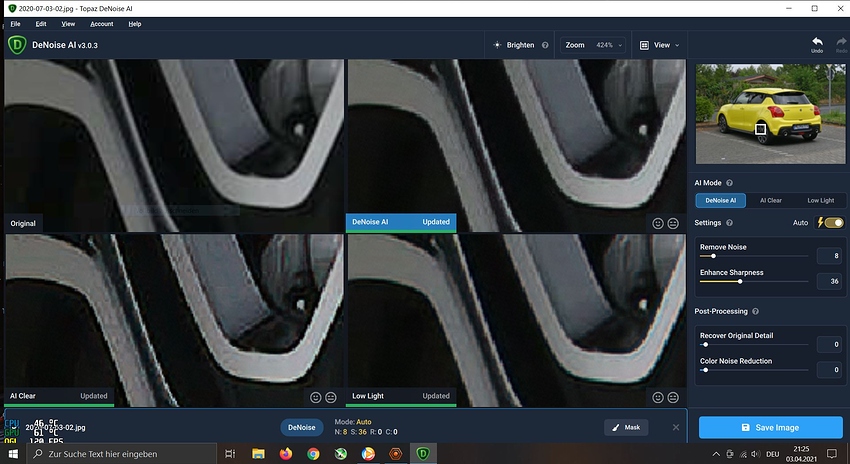Click the Remove Noise slider
This screenshot has height=464, width=850.
[x=754, y=256]
